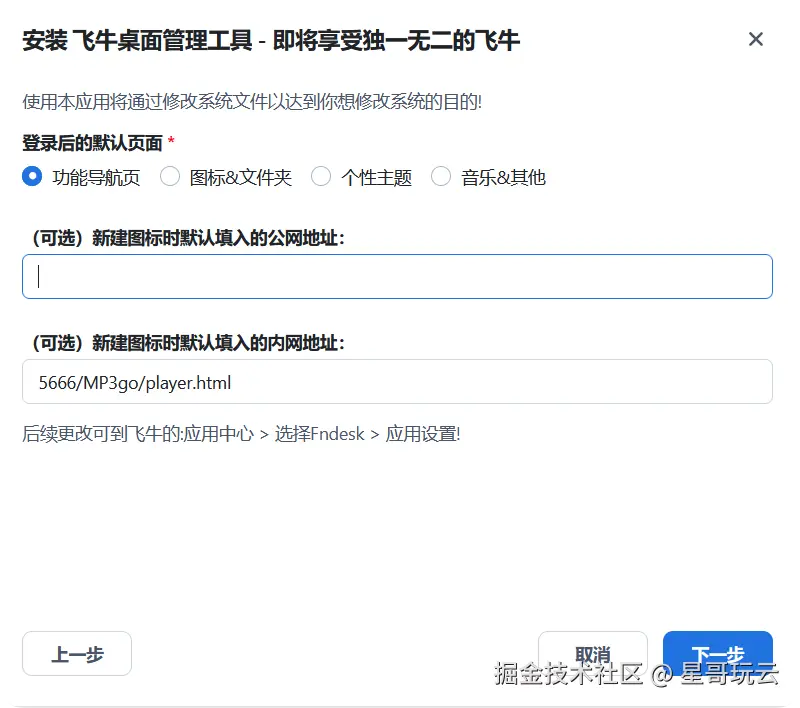This screenshot has width=800, height=708.
Task: Proceed with the 下一步 button
Action: click(x=718, y=653)
